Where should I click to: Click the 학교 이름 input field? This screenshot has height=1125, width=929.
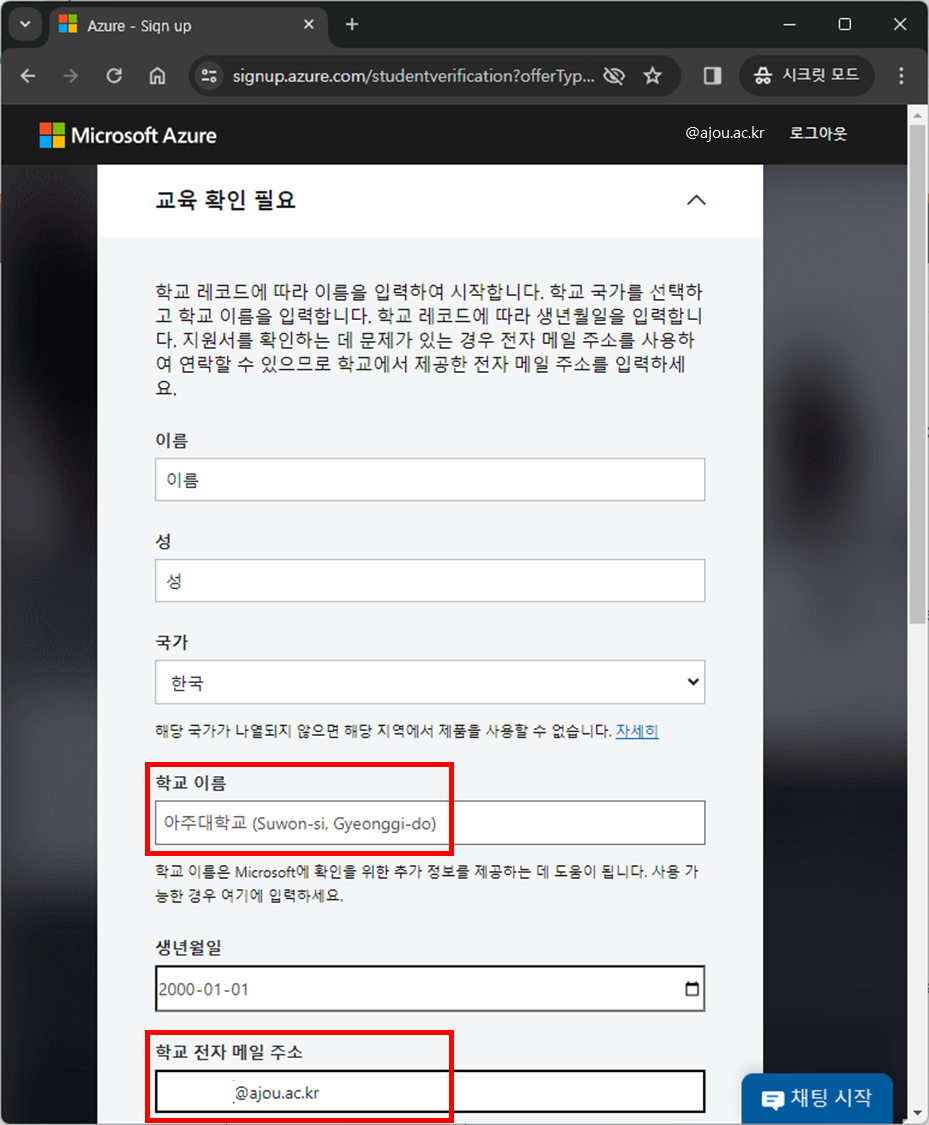click(x=430, y=823)
